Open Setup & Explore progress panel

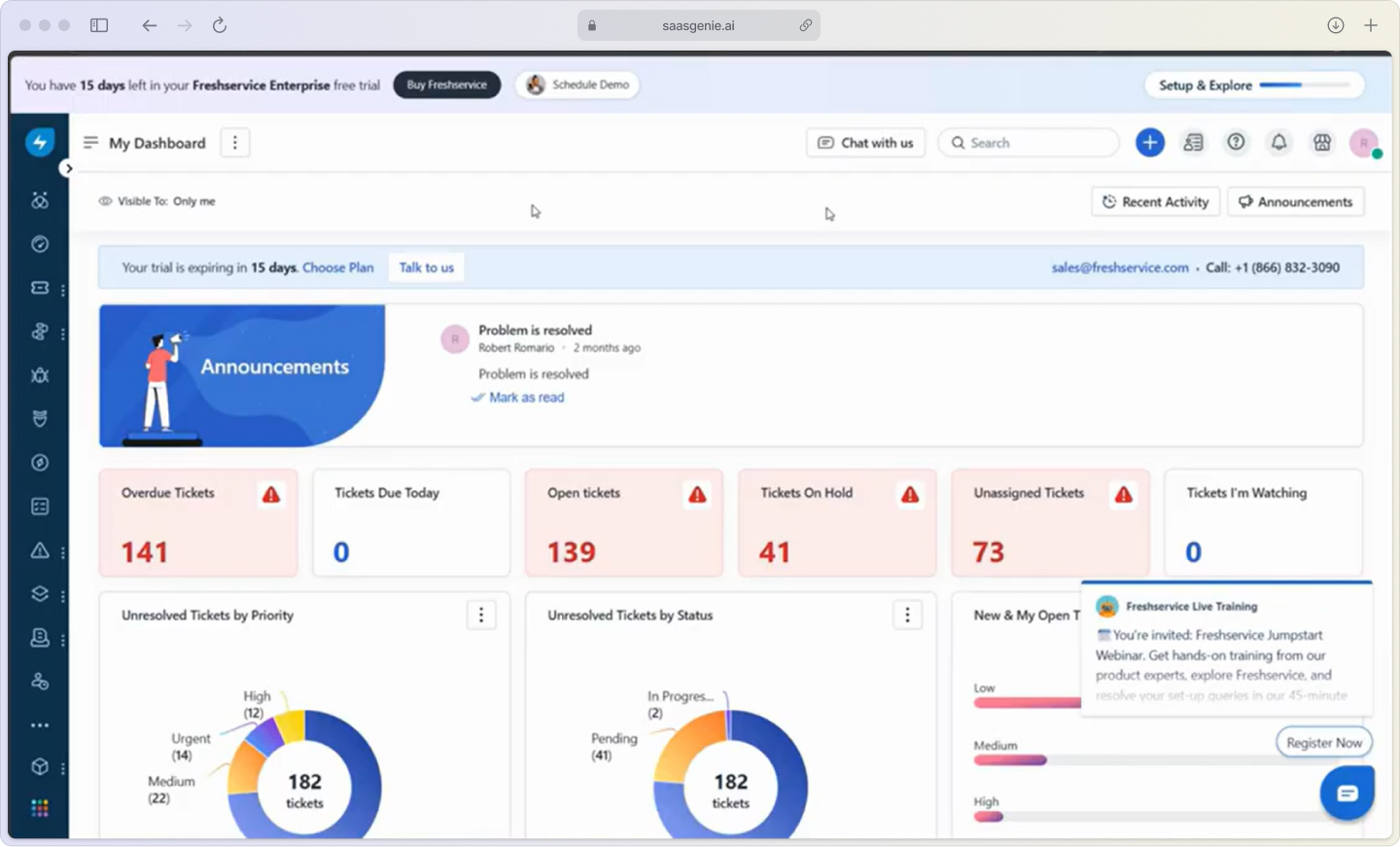click(x=1254, y=86)
